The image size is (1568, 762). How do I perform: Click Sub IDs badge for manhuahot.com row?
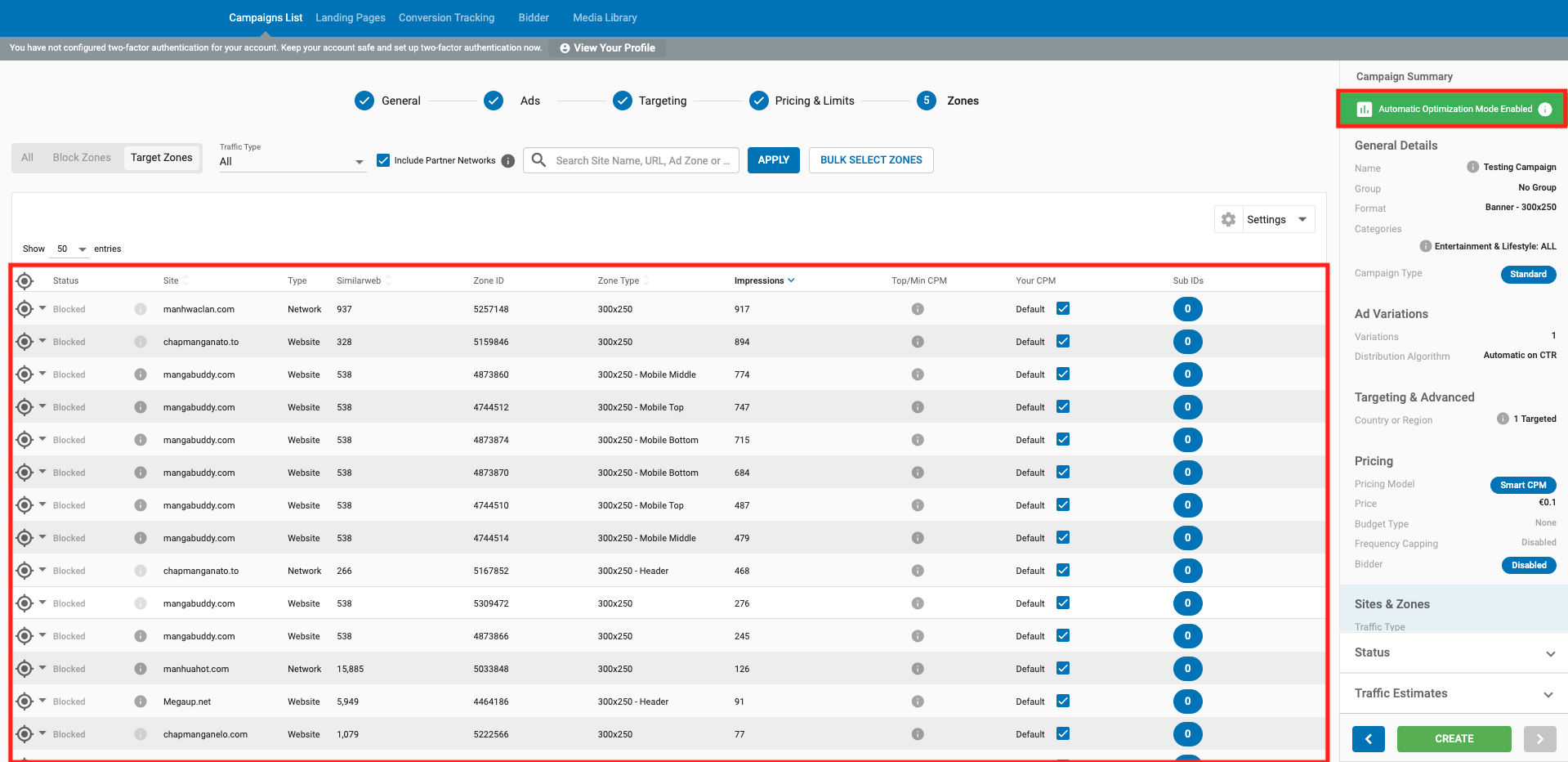(1187, 669)
